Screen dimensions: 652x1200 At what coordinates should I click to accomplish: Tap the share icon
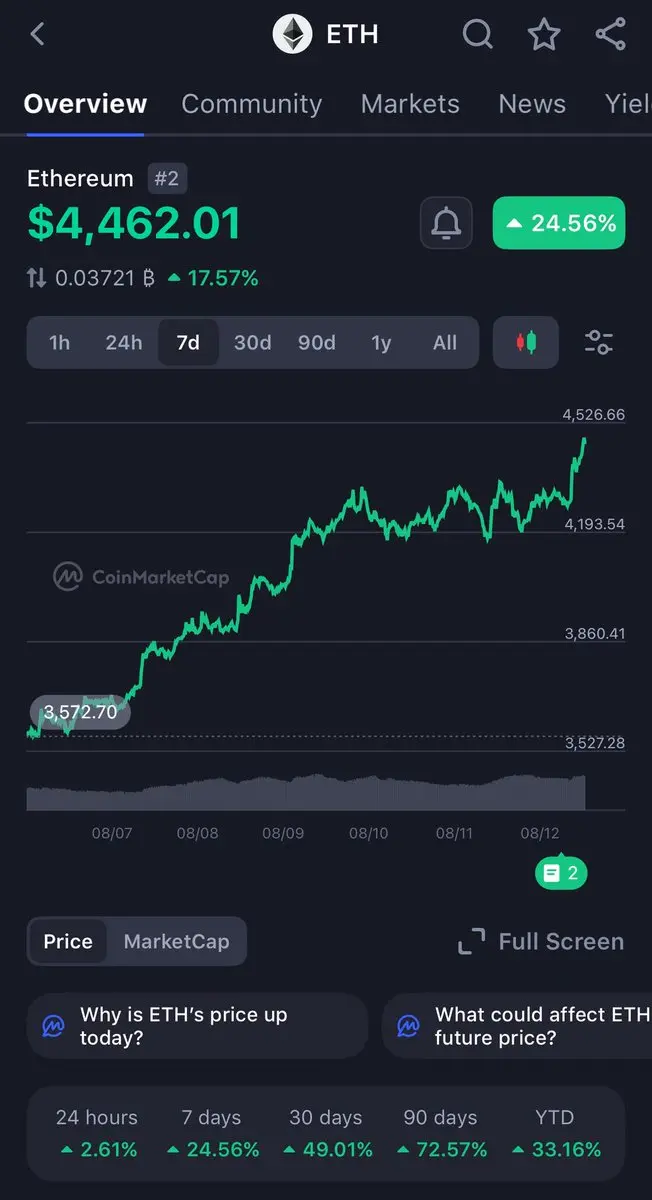click(610, 34)
